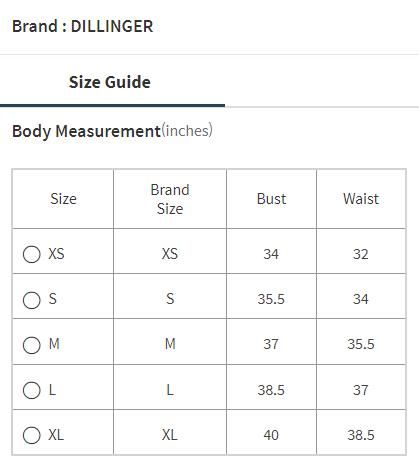Click the 35.5 waist value for M

tap(361, 344)
